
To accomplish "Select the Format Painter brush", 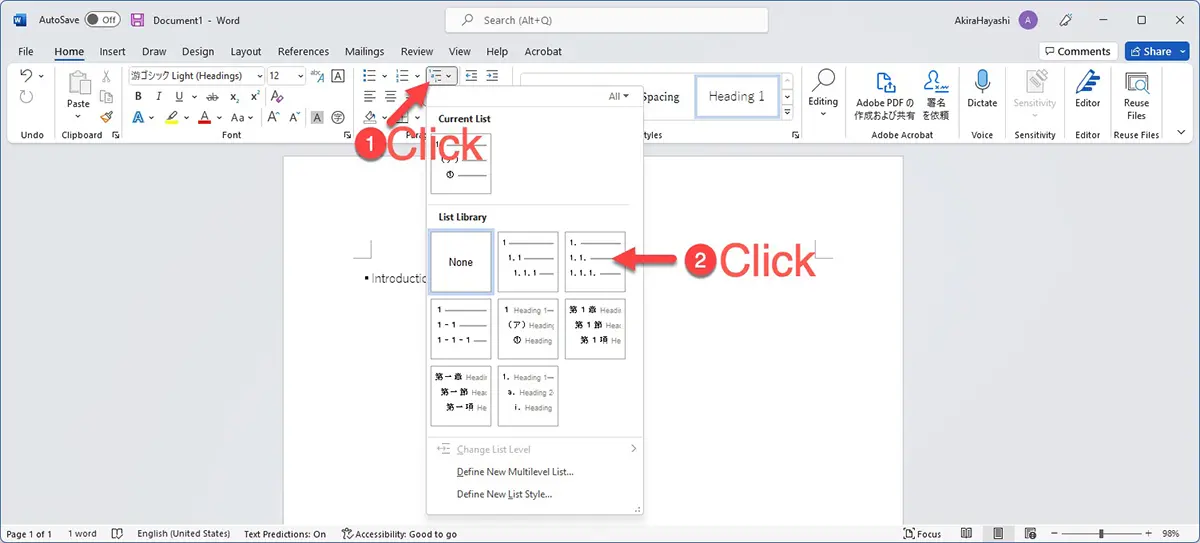I will pos(106,117).
